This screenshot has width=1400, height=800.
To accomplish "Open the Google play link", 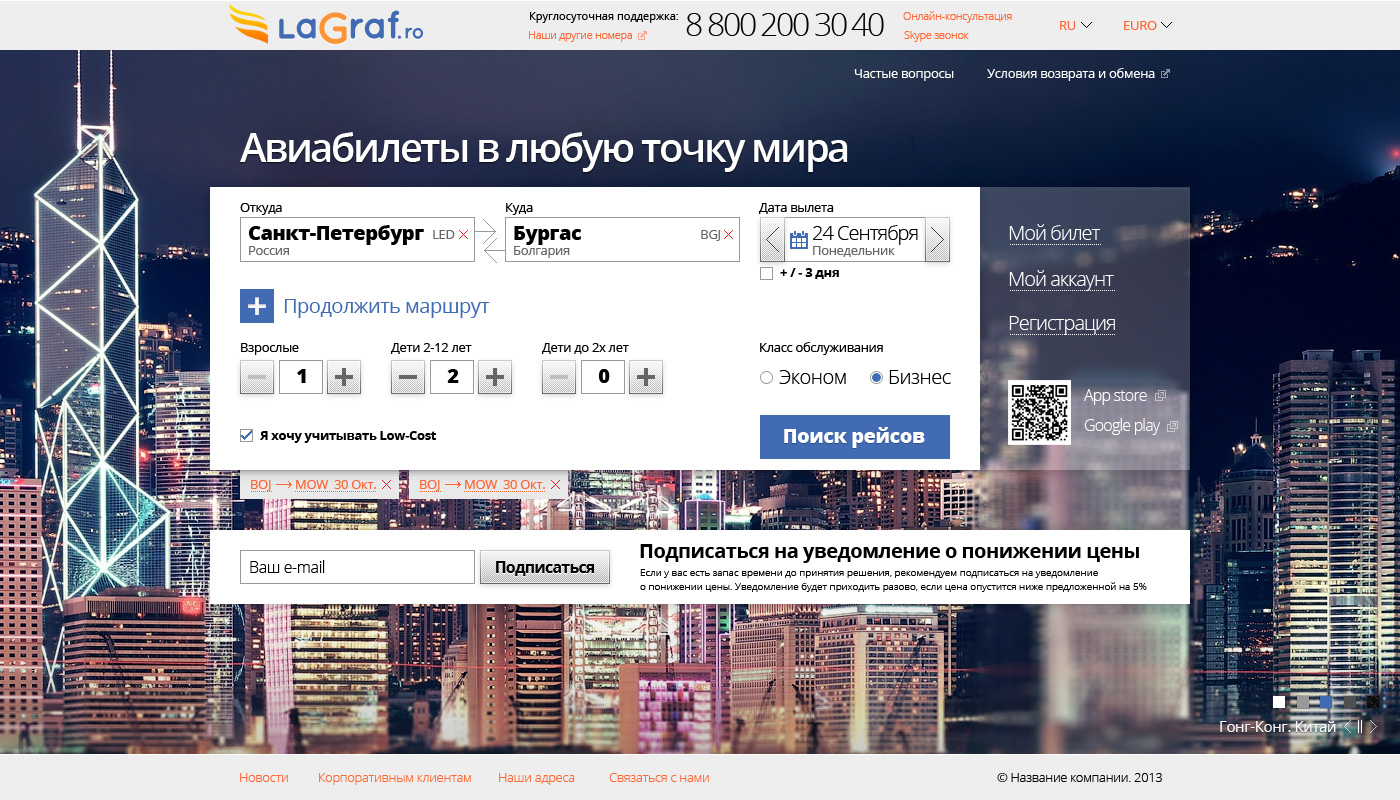I will click(x=1122, y=425).
